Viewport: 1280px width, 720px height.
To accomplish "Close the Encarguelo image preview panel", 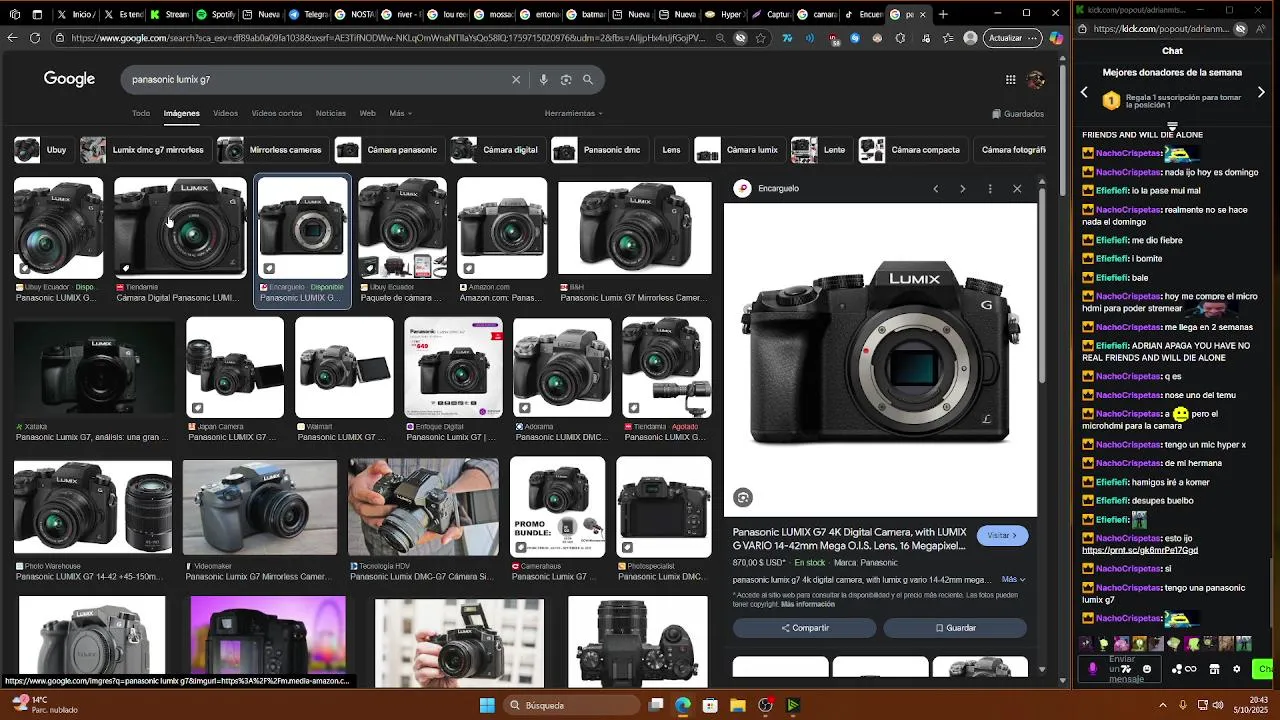I will [x=1017, y=188].
